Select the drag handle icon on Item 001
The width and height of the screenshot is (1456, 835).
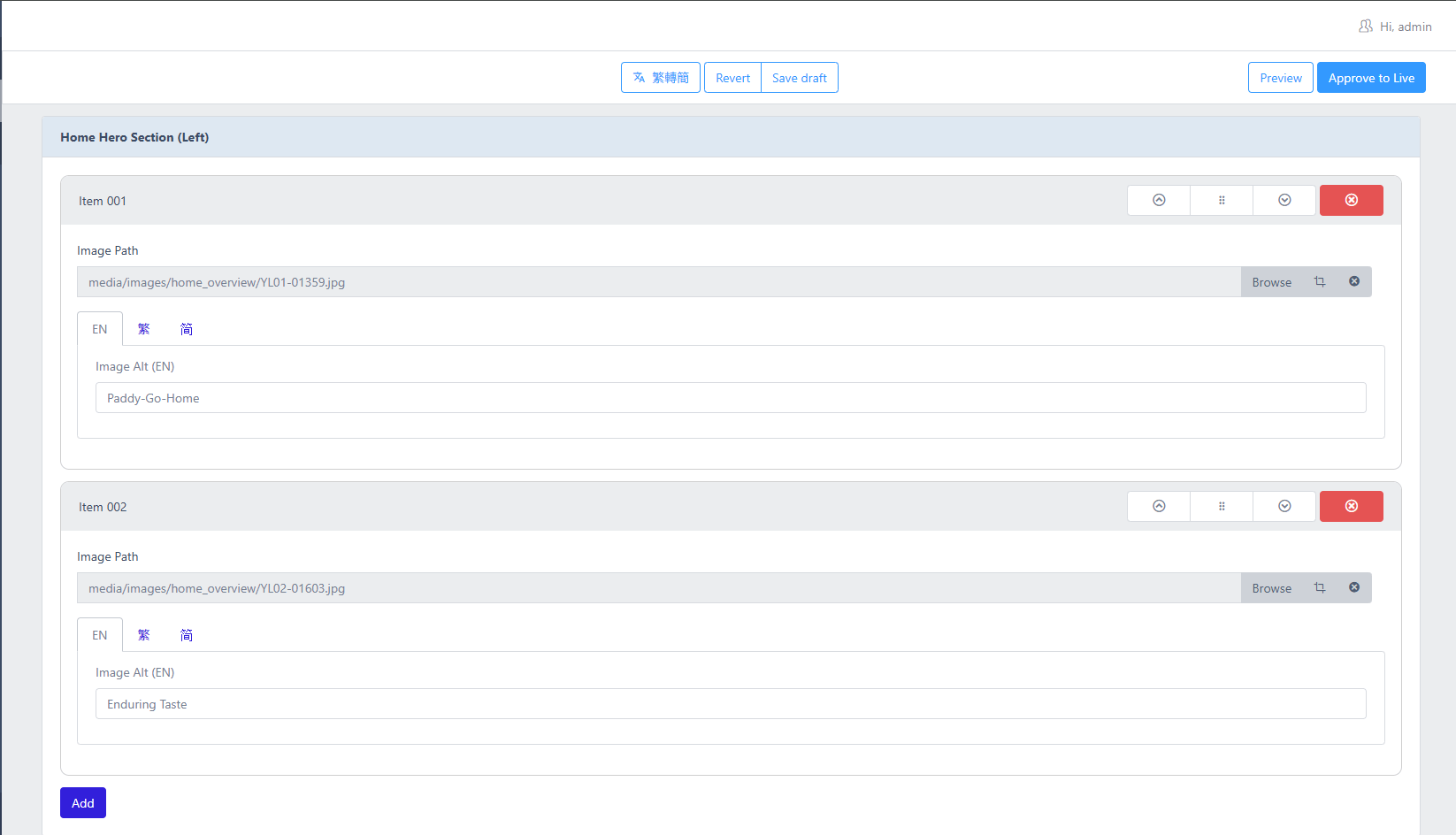coord(1222,200)
